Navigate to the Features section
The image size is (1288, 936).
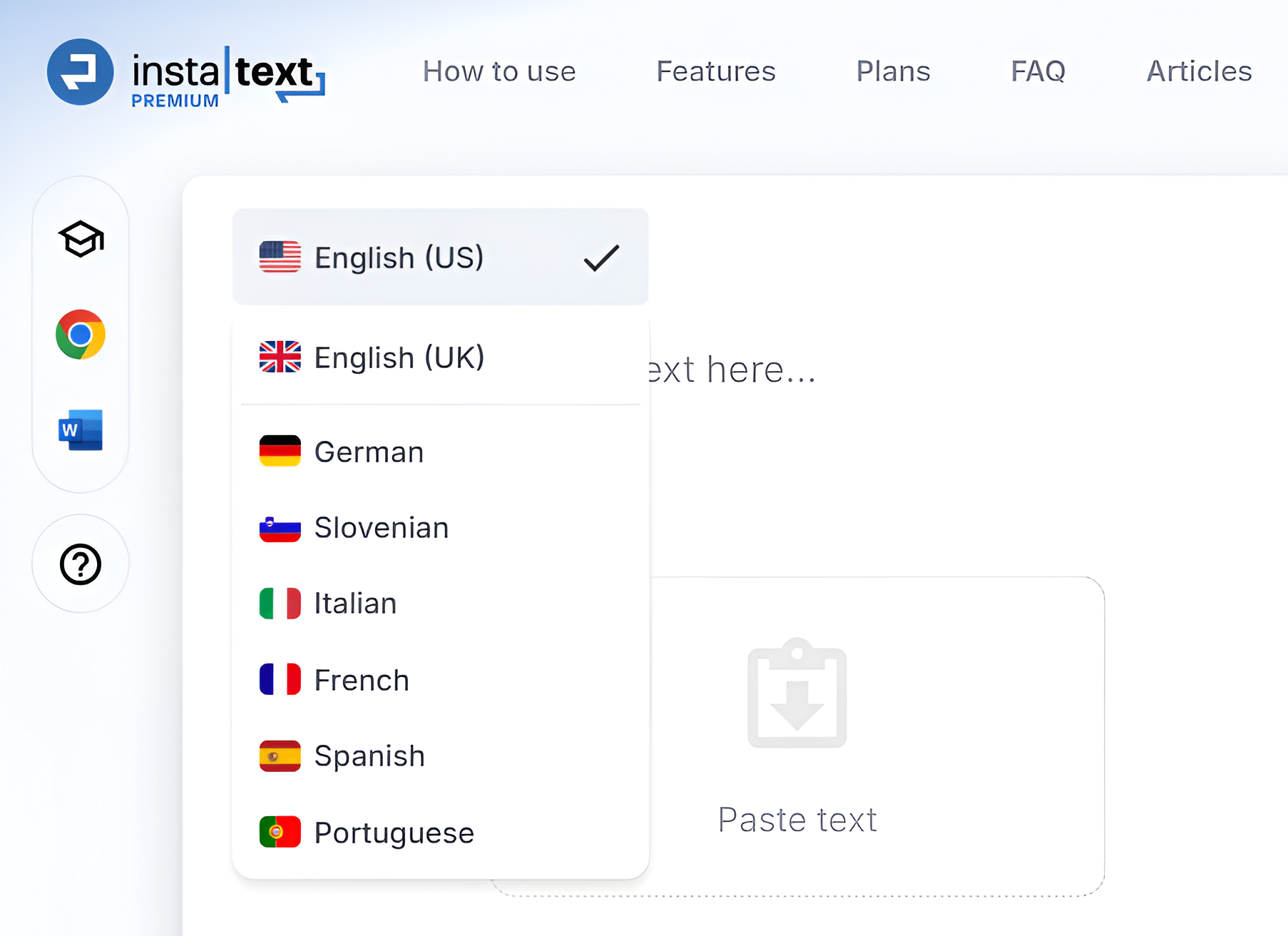[x=715, y=71]
